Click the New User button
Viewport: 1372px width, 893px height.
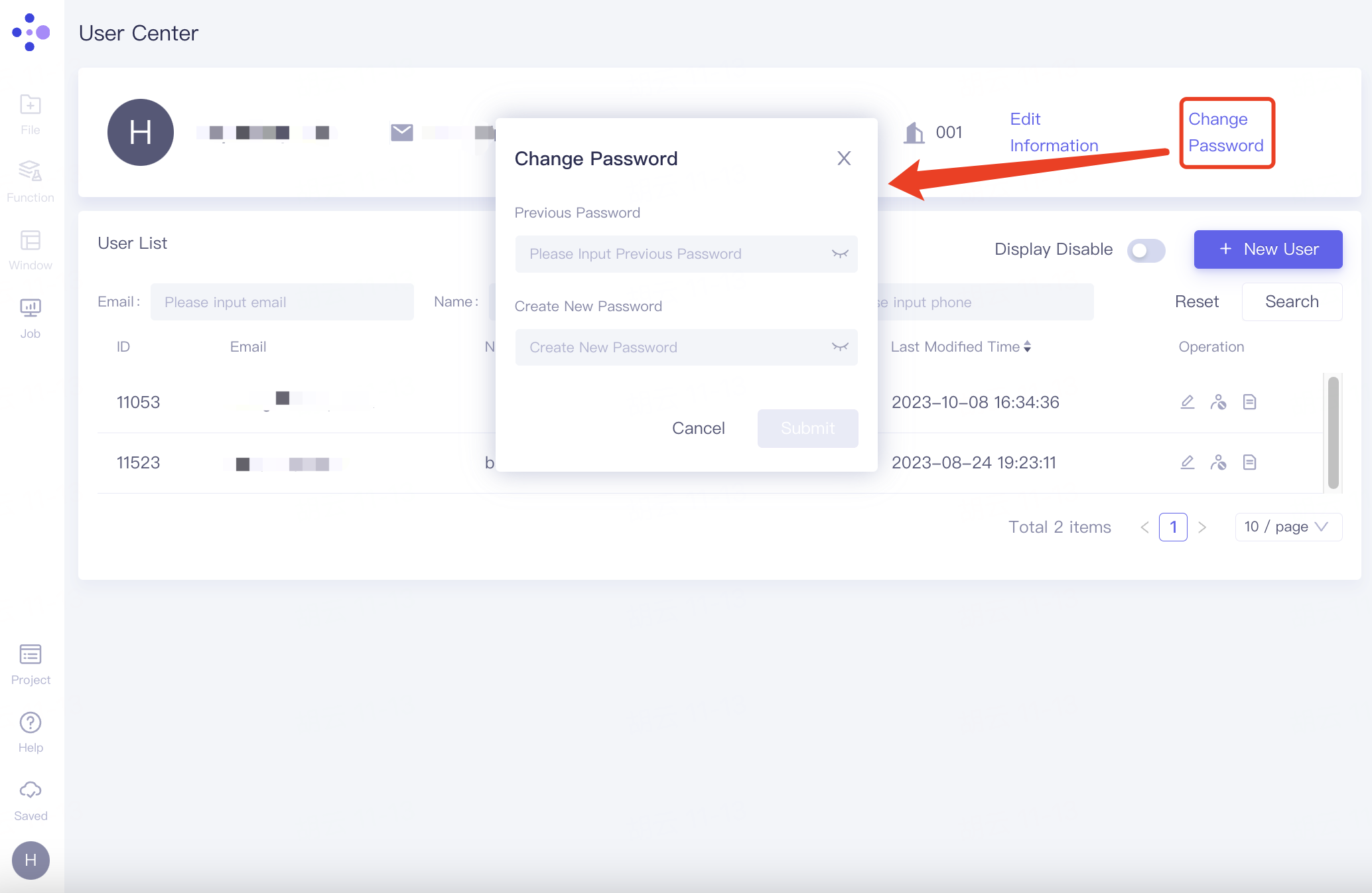point(1268,249)
